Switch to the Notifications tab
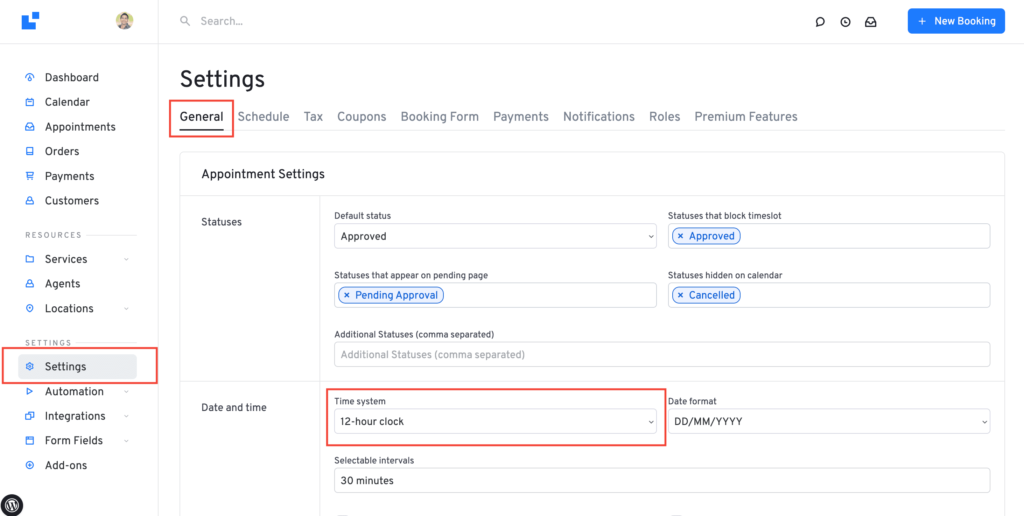 pos(598,117)
